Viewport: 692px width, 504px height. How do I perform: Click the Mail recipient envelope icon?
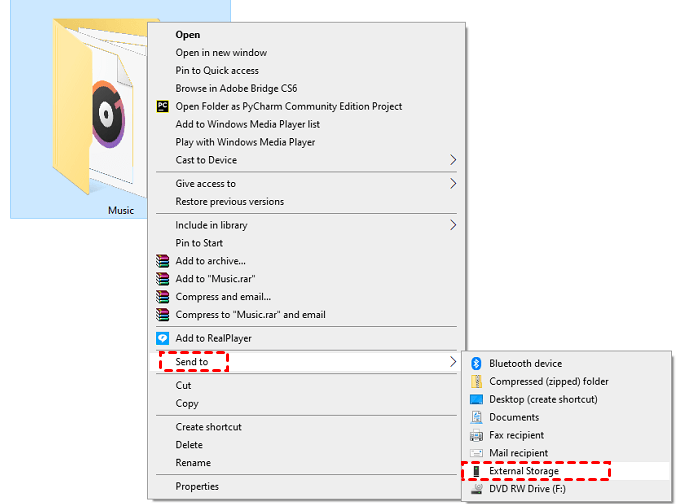tap(476, 453)
